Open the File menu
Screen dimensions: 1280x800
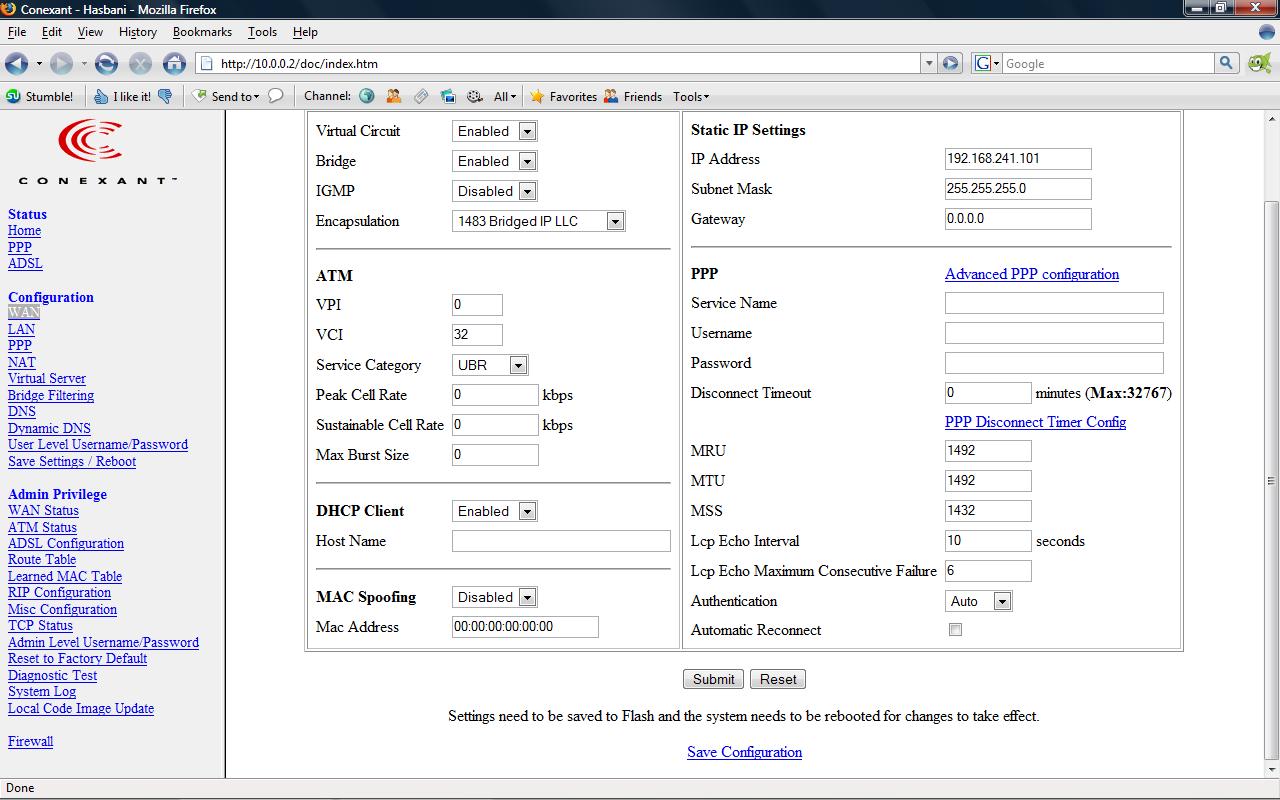[17, 32]
